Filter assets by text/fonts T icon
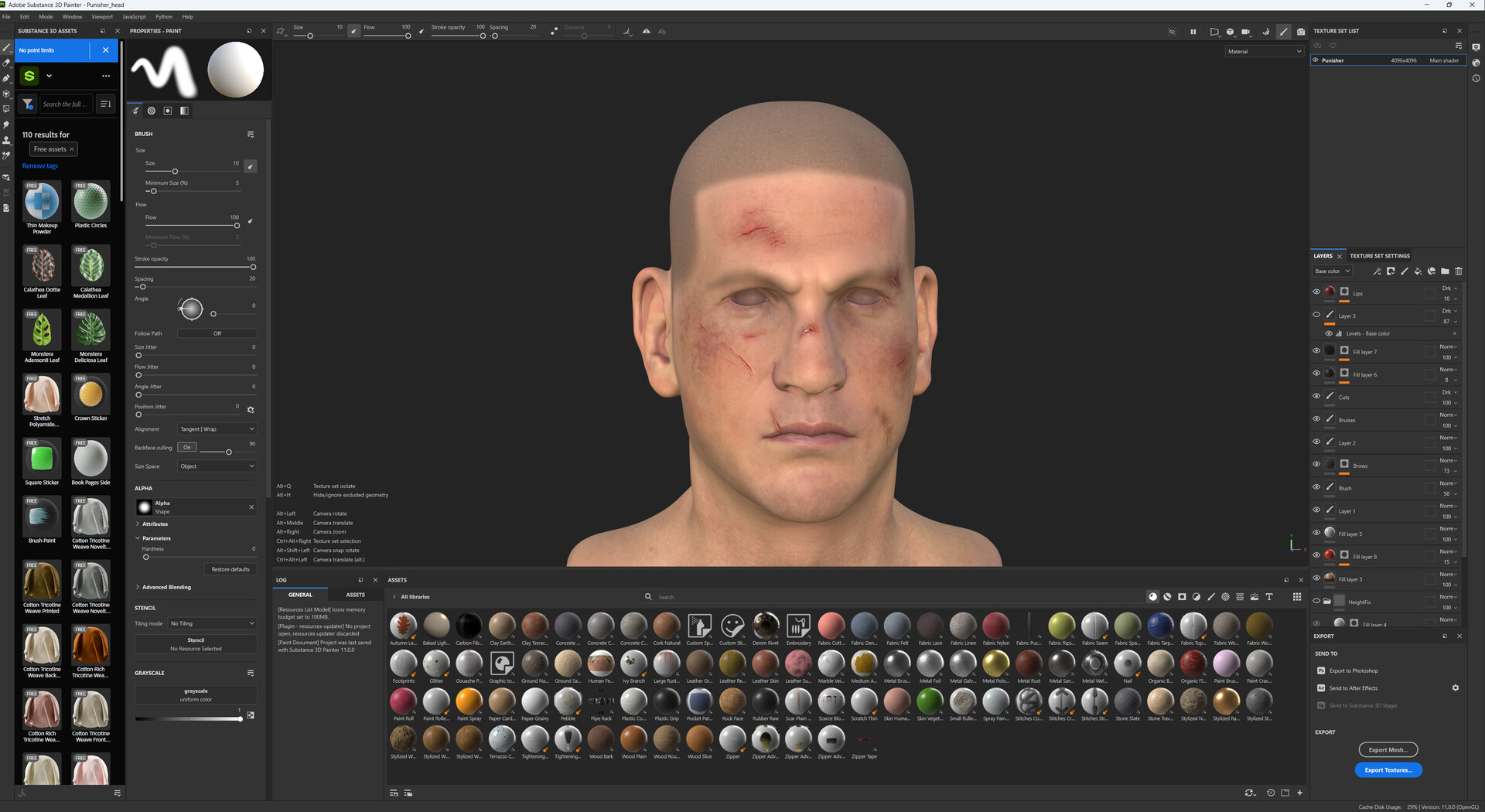Screen dimensions: 1485x812 (1269, 596)
